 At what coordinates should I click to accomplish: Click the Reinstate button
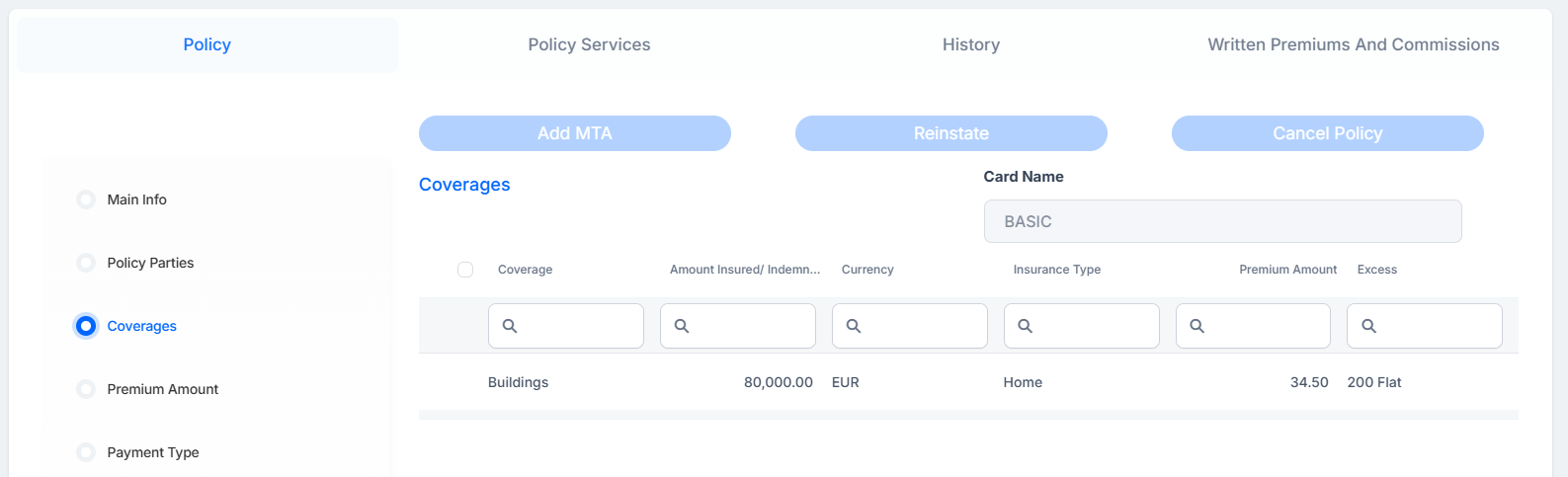point(951,133)
